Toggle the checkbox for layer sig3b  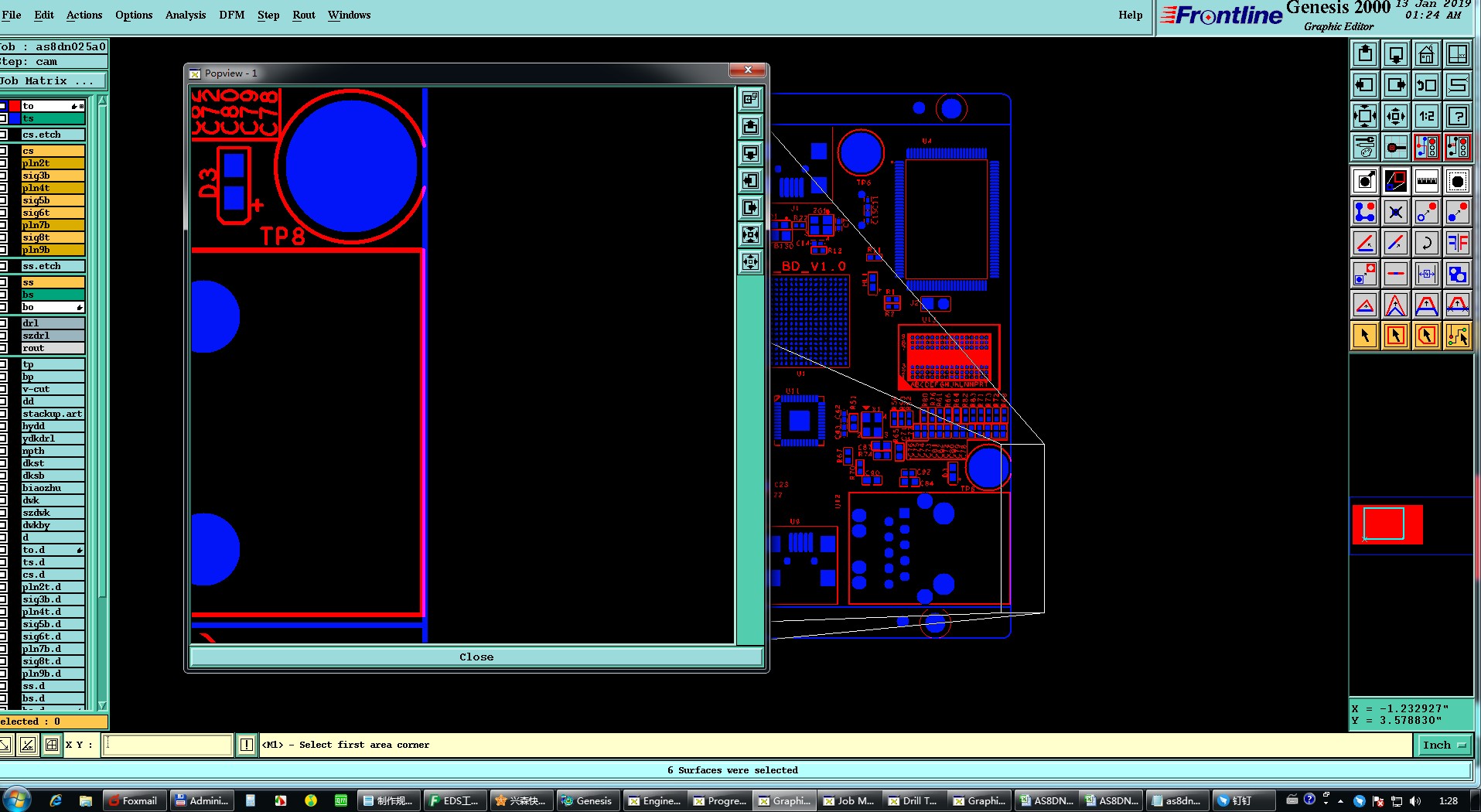tap(3, 176)
